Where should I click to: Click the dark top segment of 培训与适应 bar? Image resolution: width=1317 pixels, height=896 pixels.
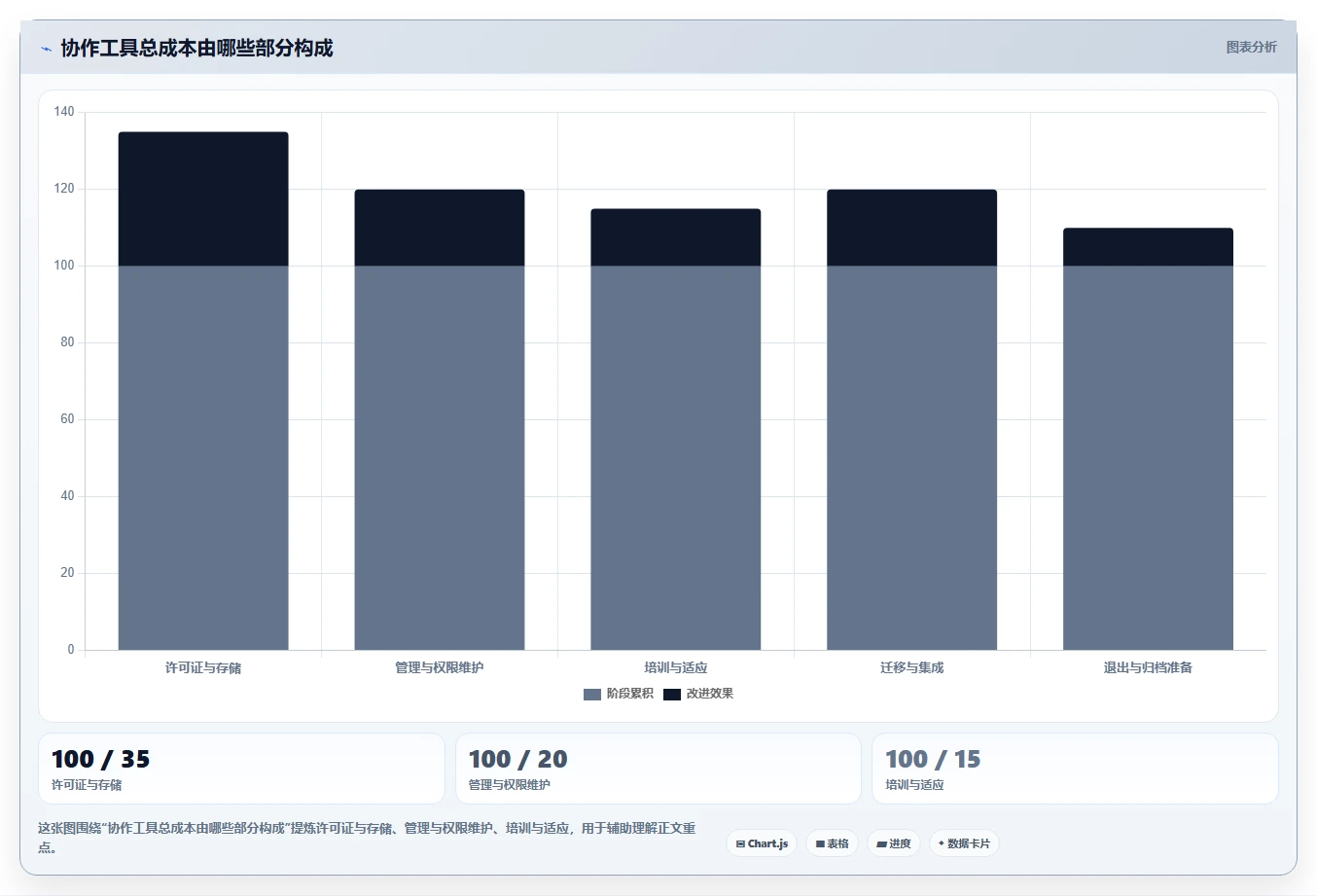[x=676, y=237]
